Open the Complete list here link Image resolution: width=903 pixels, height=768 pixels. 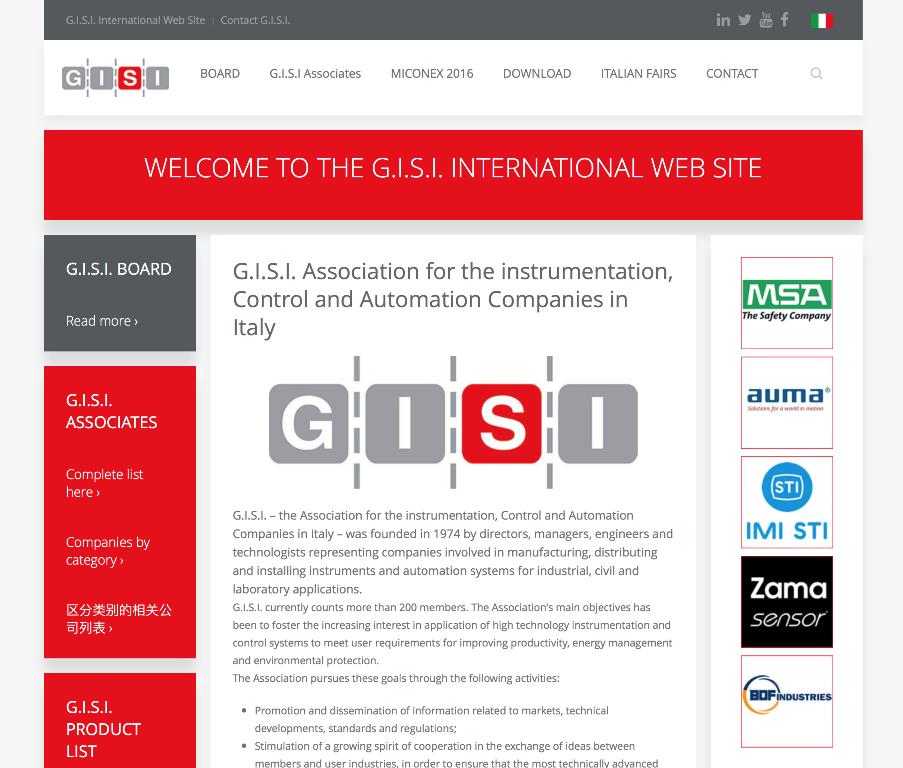coord(104,483)
